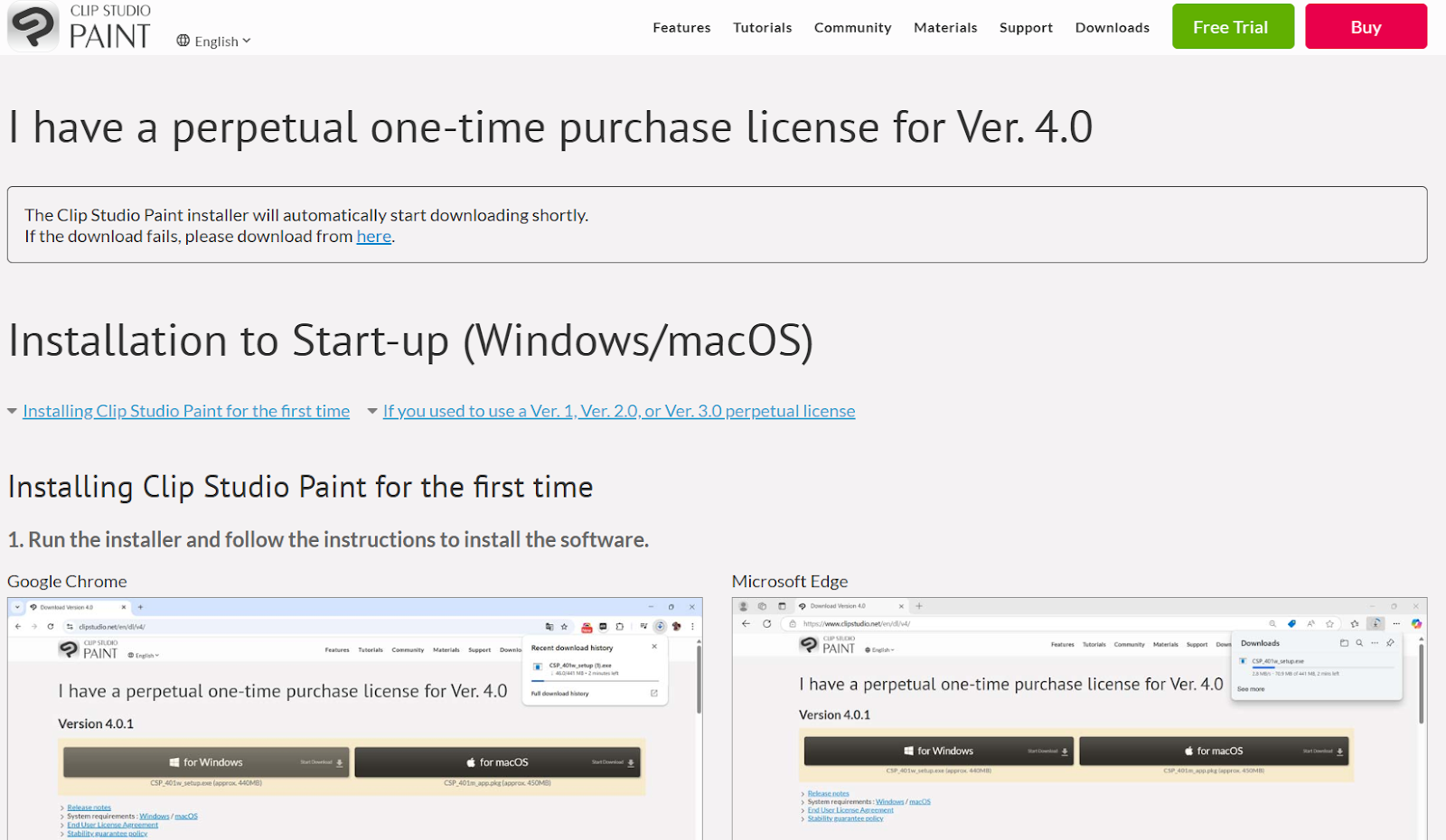Viewport: 1446px width, 840px height.
Task: Open the Community menu item
Action: [852, 27]
